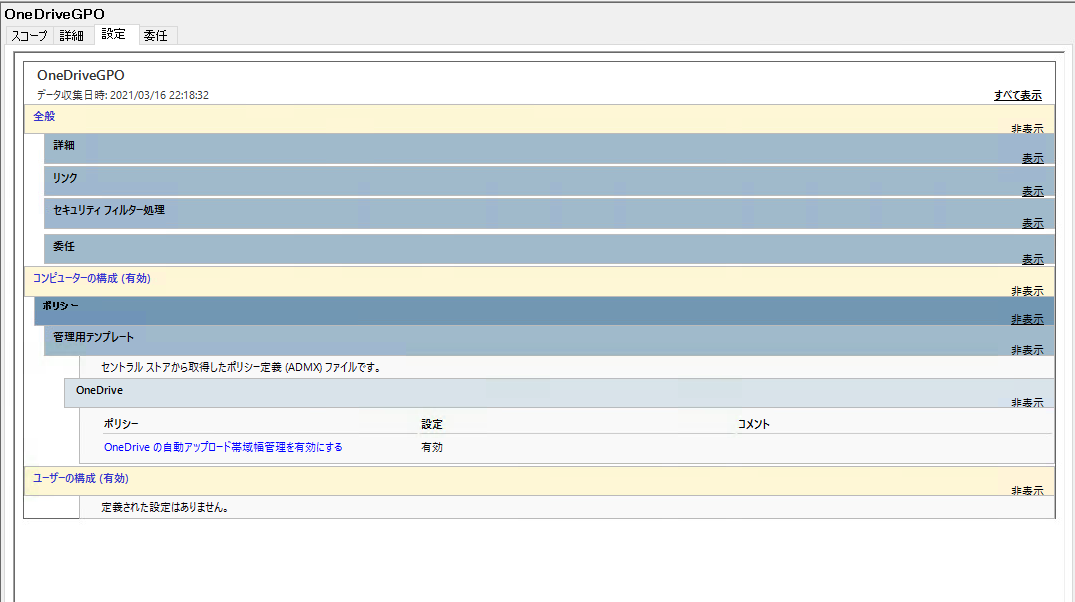Screen dimensions: 1075x602
Task: Click the 有効 setting value
Action: (432, 447)
